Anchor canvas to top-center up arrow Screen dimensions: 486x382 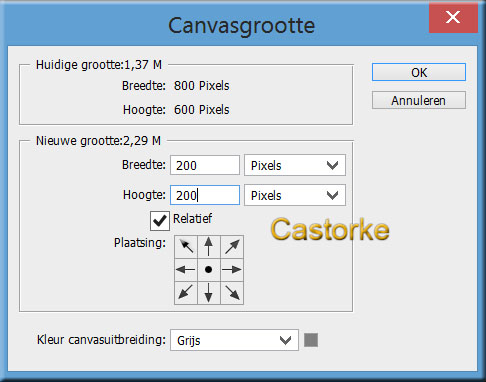point(209,247)
